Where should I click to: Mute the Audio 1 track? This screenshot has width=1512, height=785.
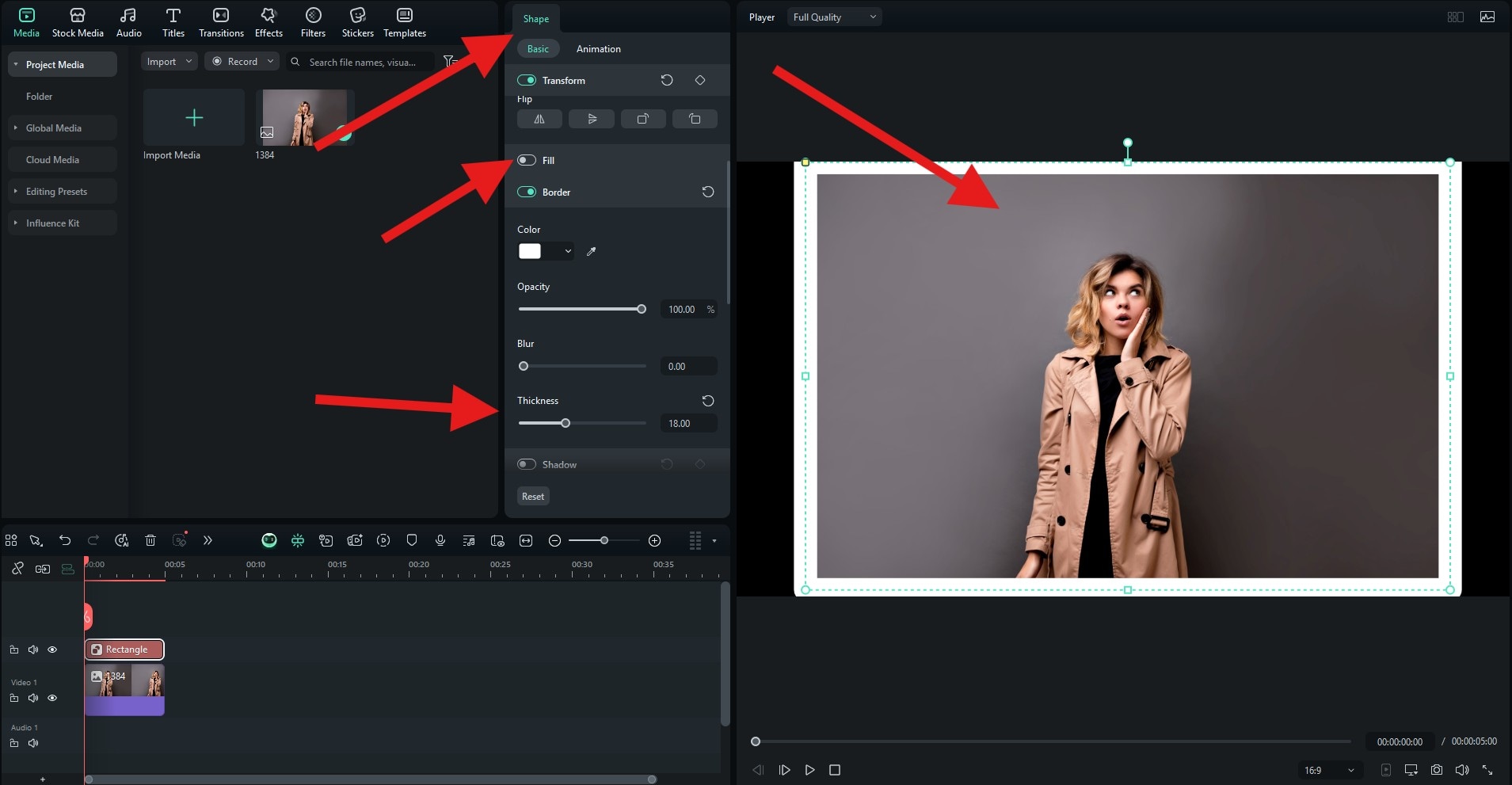tap(33, 744)
